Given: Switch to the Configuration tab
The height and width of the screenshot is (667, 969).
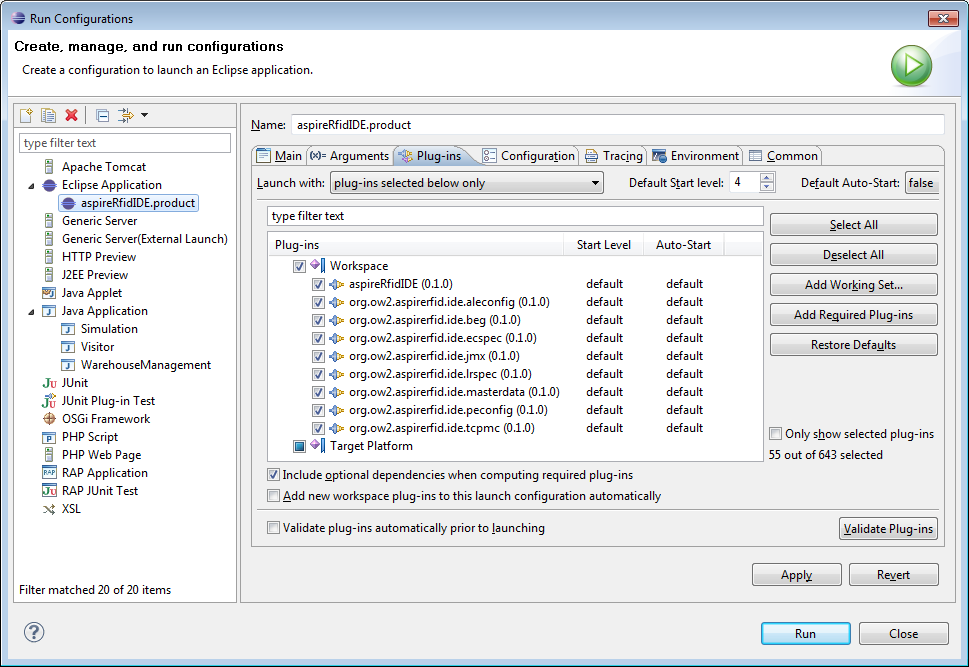Looking at the screenshot, I should tap(529, 156).
